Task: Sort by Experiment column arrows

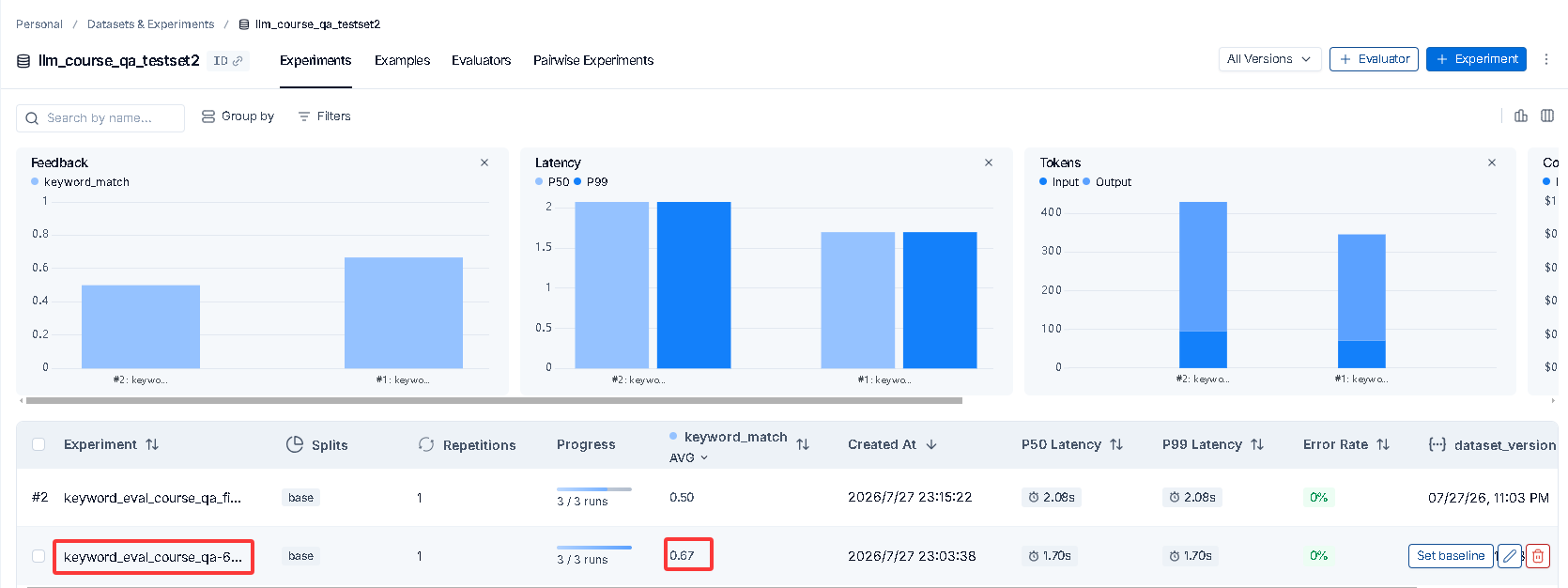Action: pyautogui.click(x=152, y=444)
